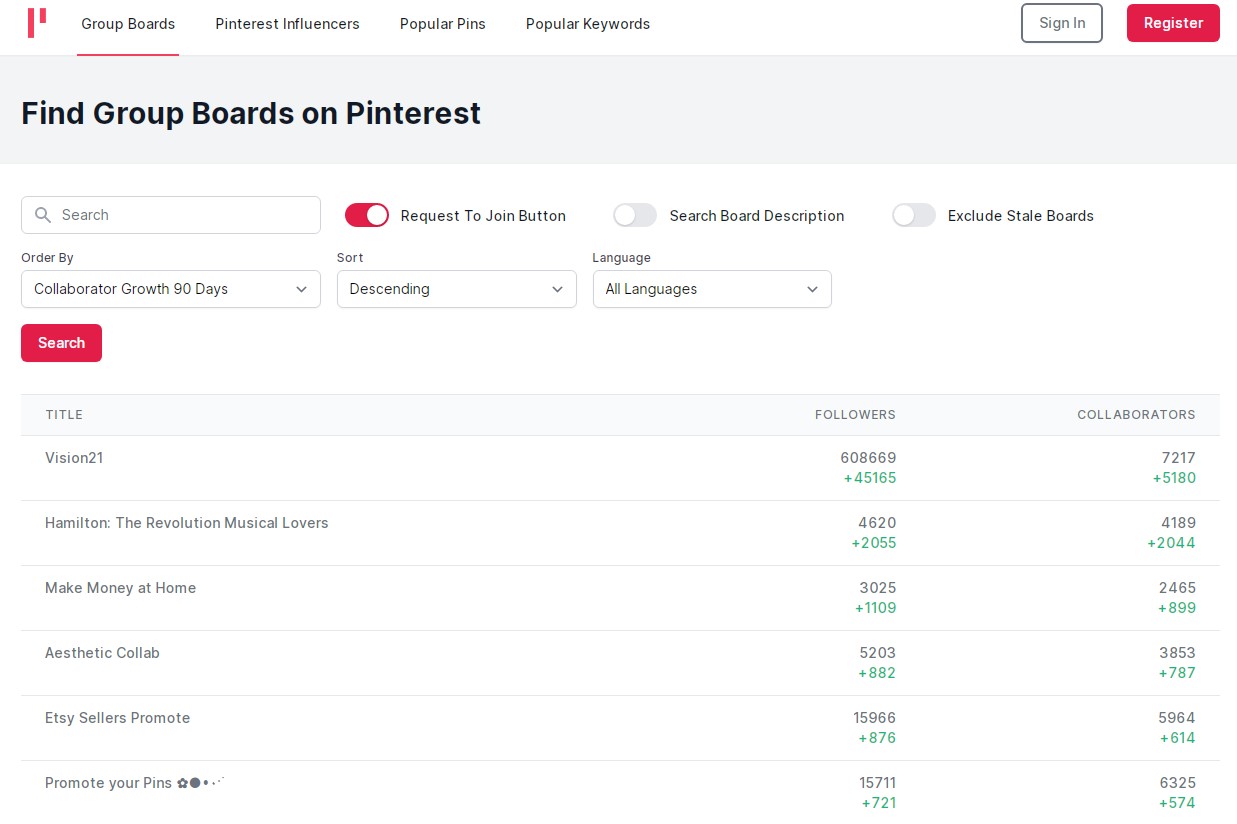Image resolution: width=1237 pixels, height=824 pixels.
Task: Click collaborator growth value +2044
Action: tap(1171, 543)
